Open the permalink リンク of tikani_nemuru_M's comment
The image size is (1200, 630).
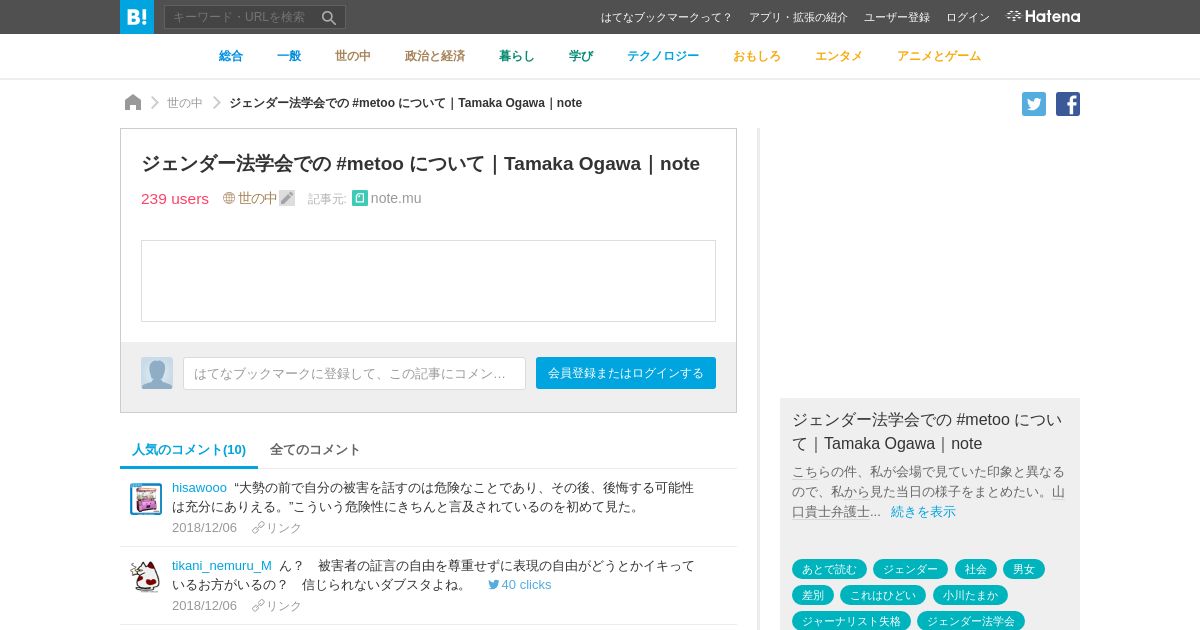click(277, 606)
